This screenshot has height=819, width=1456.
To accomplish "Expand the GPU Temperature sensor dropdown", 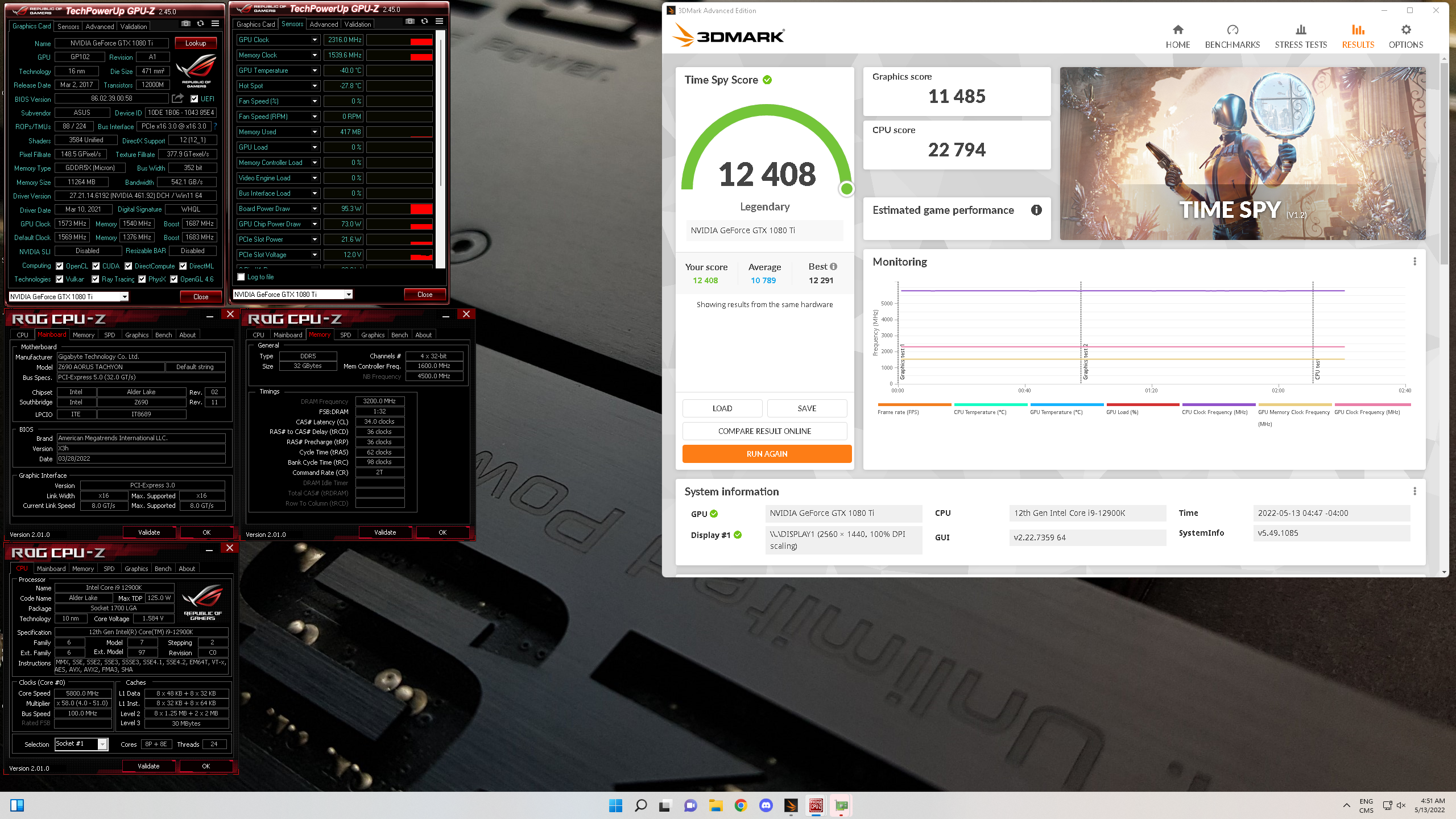I will 315,71.
